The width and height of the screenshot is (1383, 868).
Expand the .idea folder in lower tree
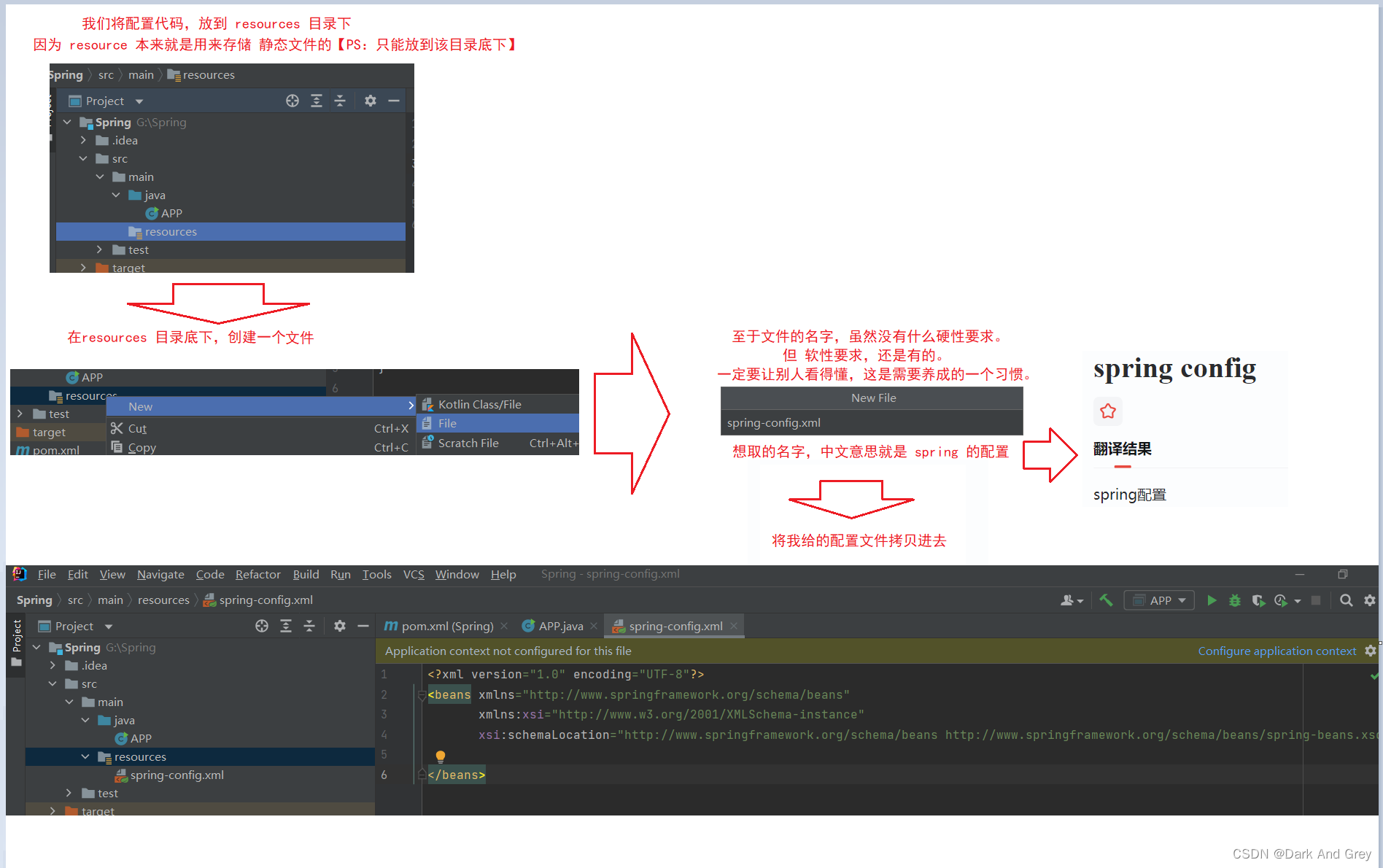pos(53,665)
